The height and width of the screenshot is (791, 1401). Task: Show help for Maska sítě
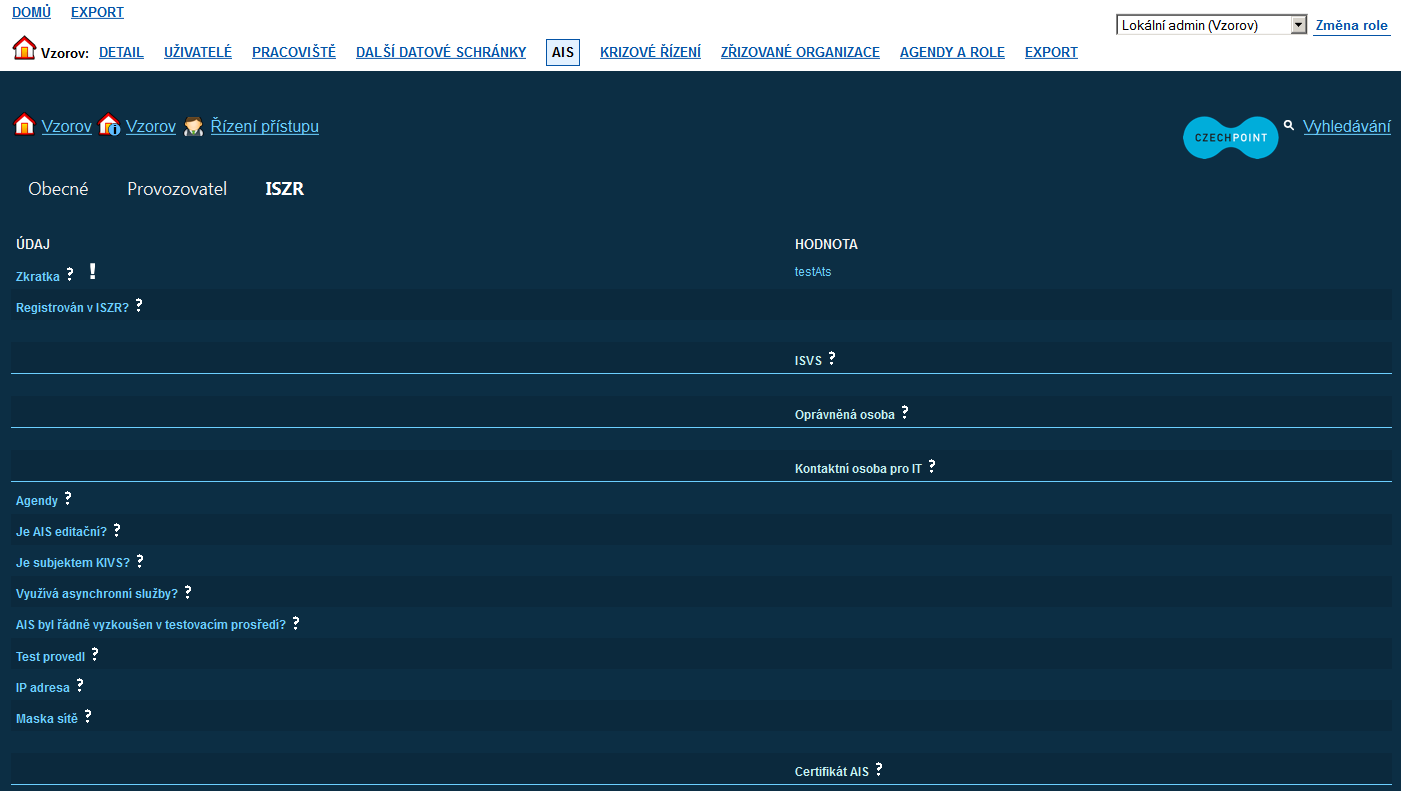[x=88, y=716]
